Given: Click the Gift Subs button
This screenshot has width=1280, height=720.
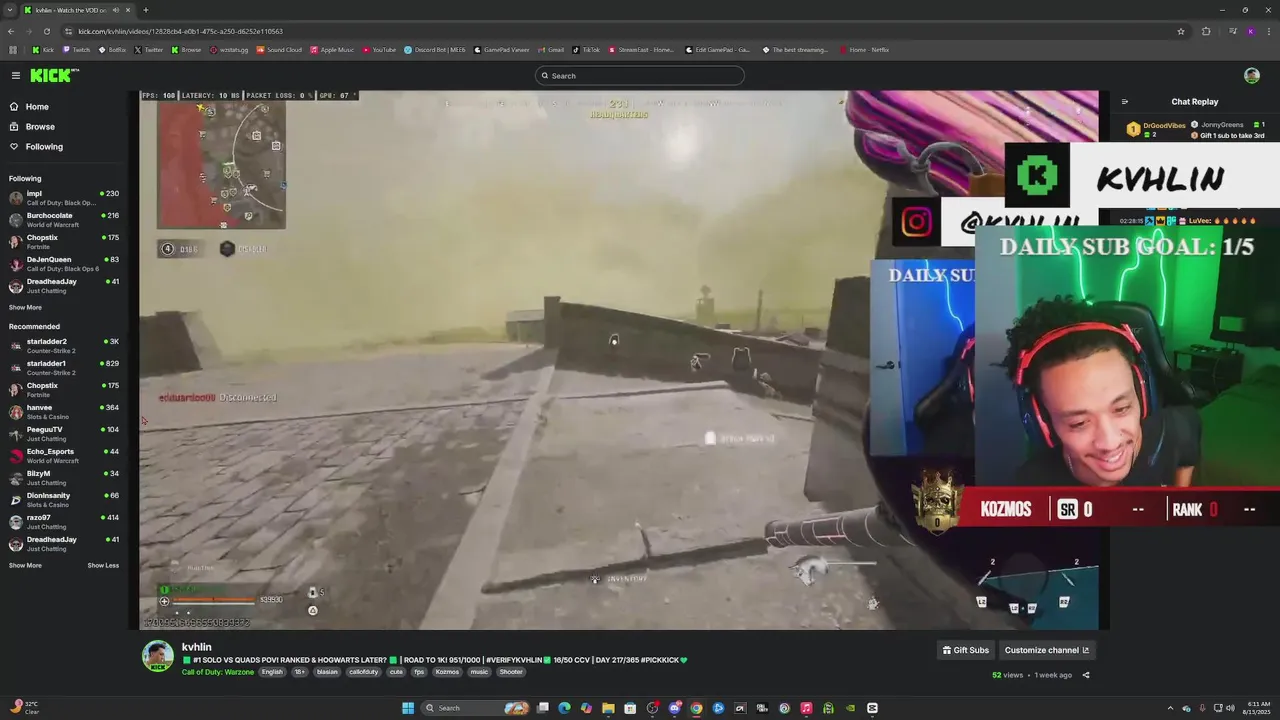Looking at the screenshot, I should (x=966, y=650).
